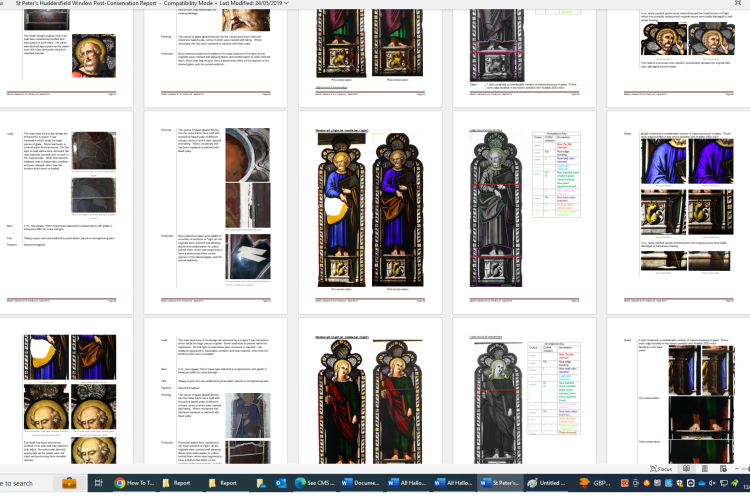Open Outlook from the taskbar
This screenshot has height=500, width=750.
(x=281, y=483)
